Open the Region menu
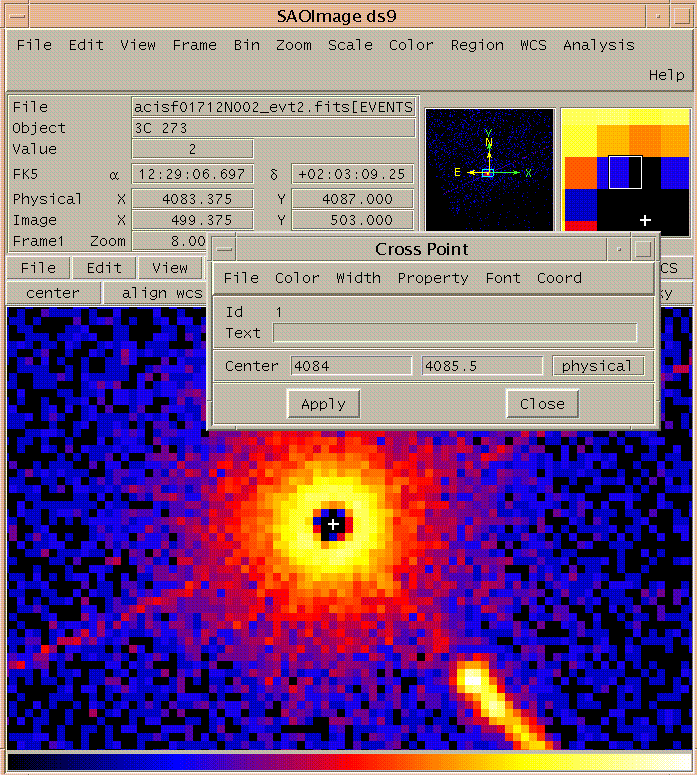Screen dimensions: 697x775 point(477,45)
